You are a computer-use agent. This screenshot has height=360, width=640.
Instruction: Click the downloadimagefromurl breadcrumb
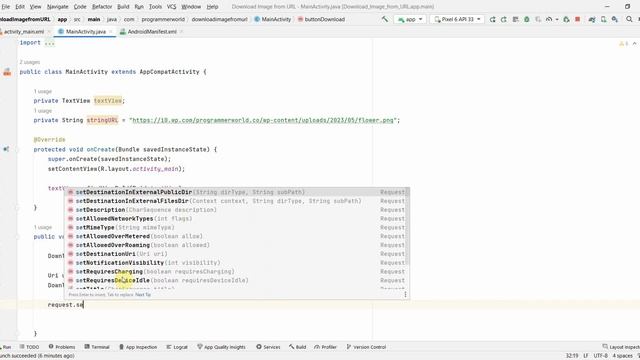[x=219, y=19]
